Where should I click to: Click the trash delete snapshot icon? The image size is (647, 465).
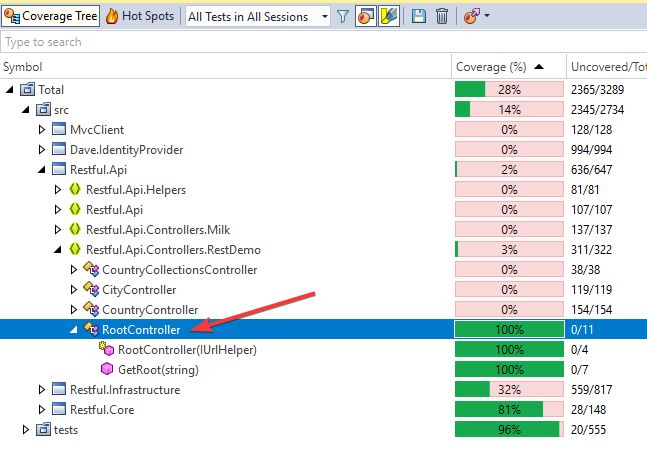click(x=442, y=17)
